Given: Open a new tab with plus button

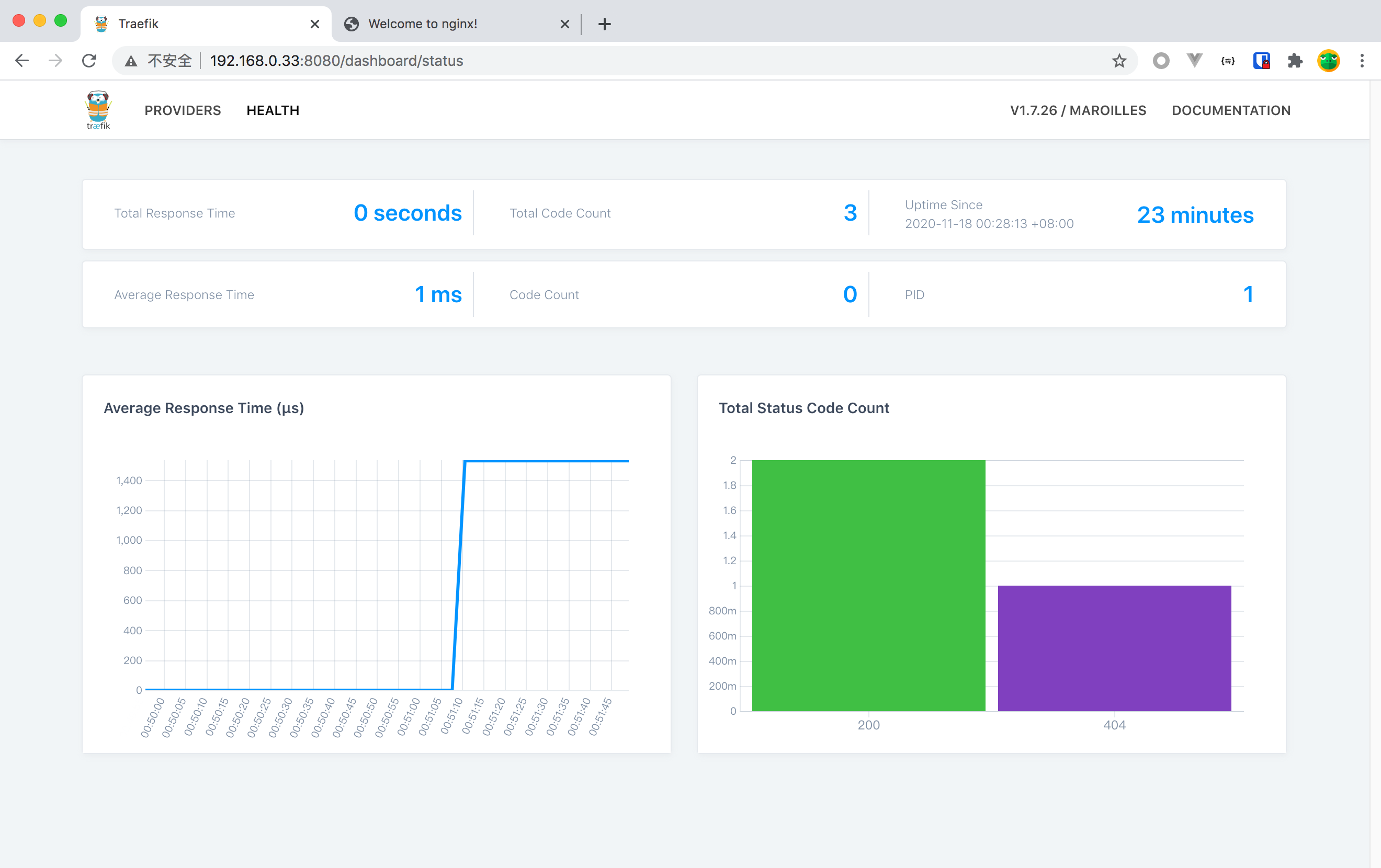Looking at the screenshot, I should [x=605, y=24].
